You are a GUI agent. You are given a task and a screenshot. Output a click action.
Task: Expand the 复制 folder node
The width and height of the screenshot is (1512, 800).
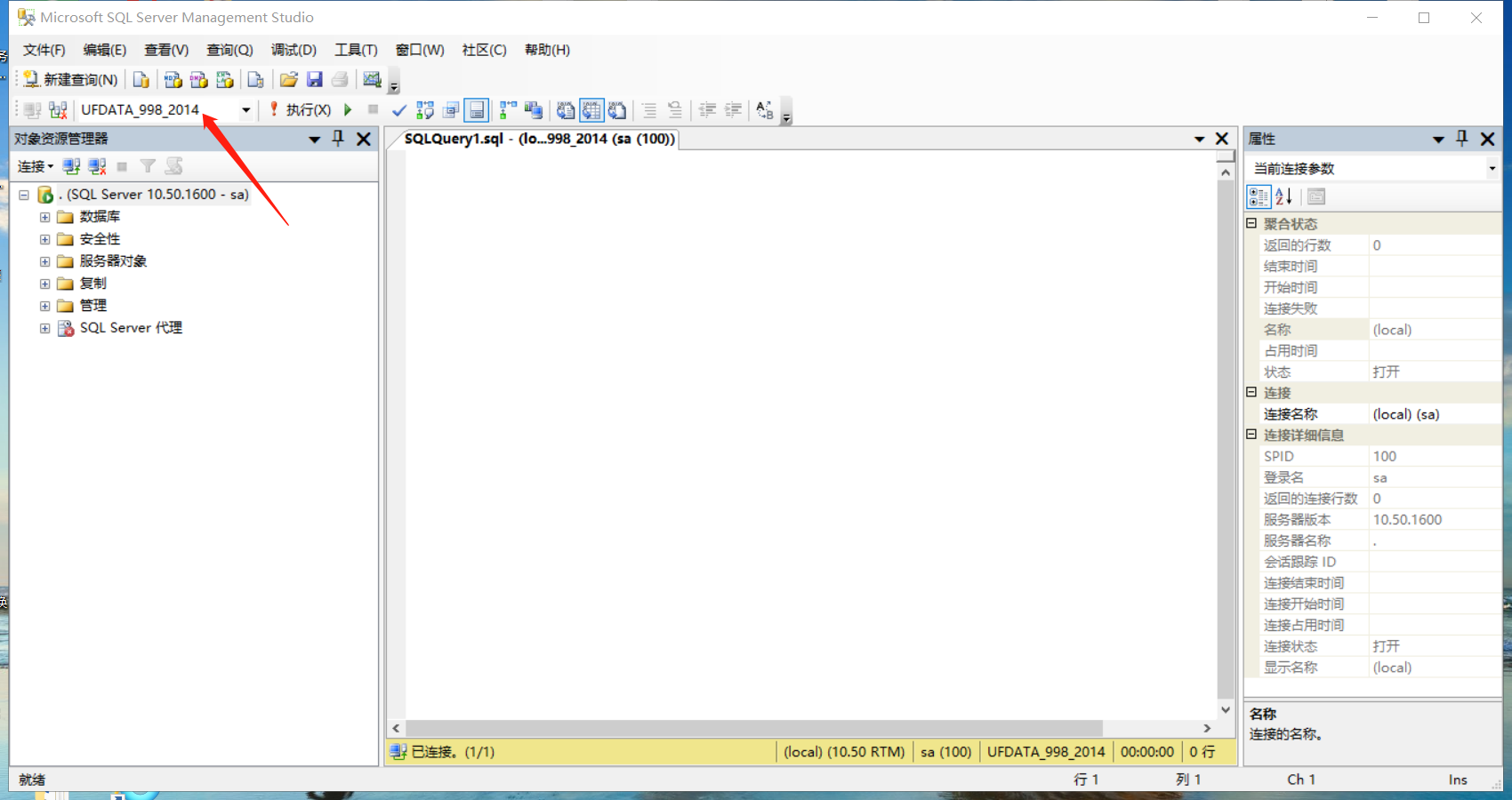[x=44, y=284]
